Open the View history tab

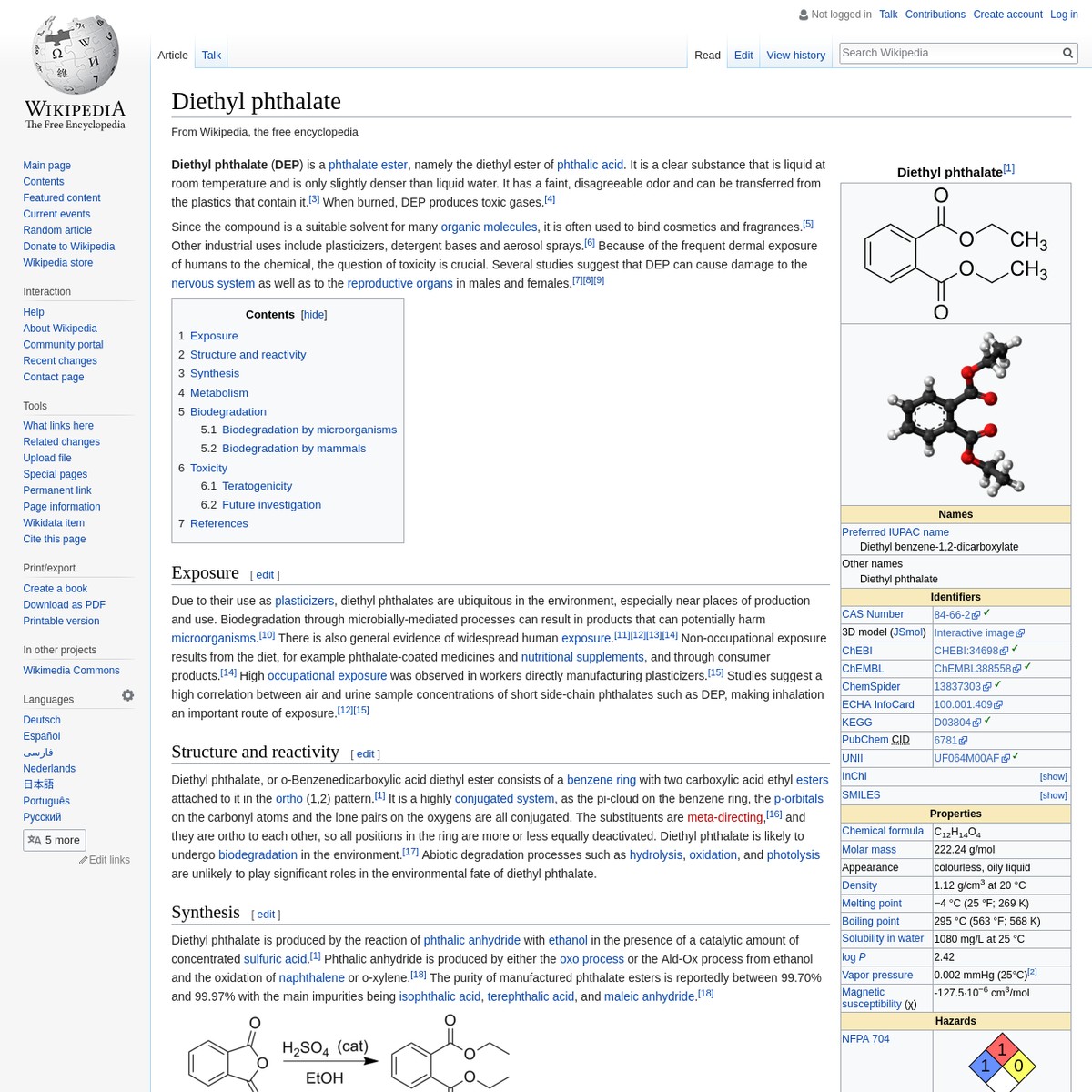click(795, 56)
